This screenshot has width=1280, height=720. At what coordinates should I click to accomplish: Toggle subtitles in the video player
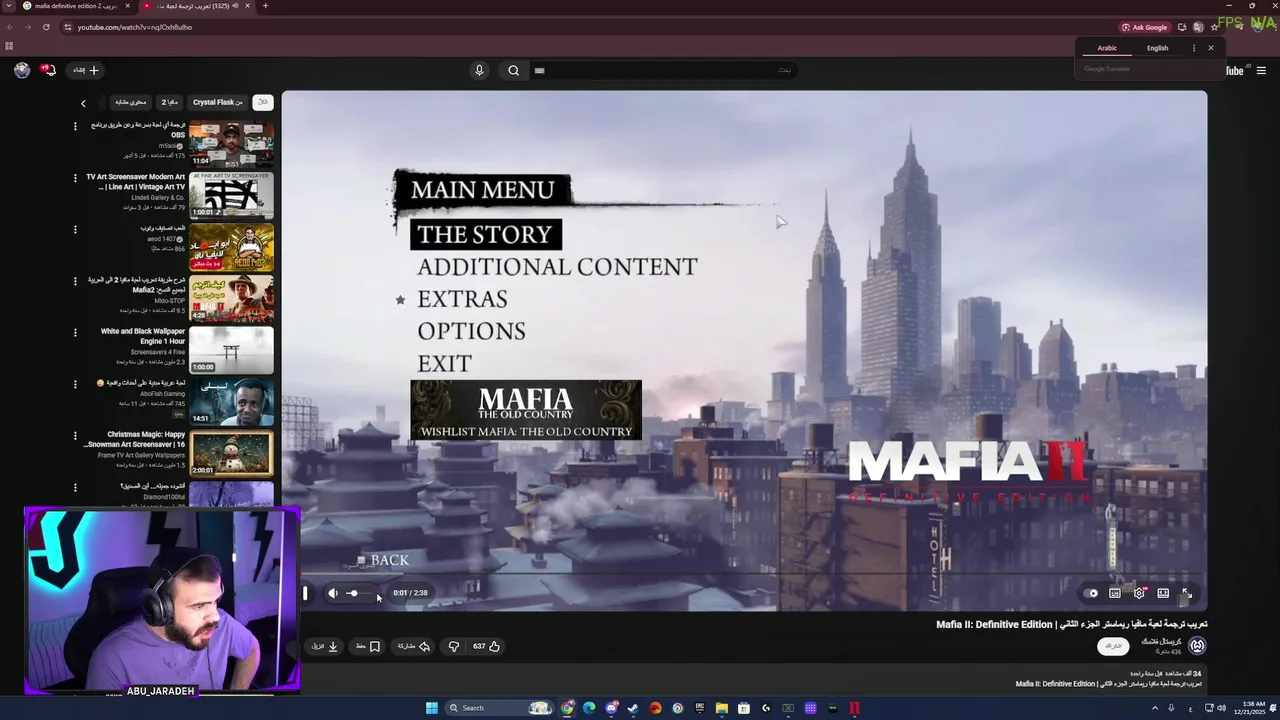click(x=1115, y=593)
